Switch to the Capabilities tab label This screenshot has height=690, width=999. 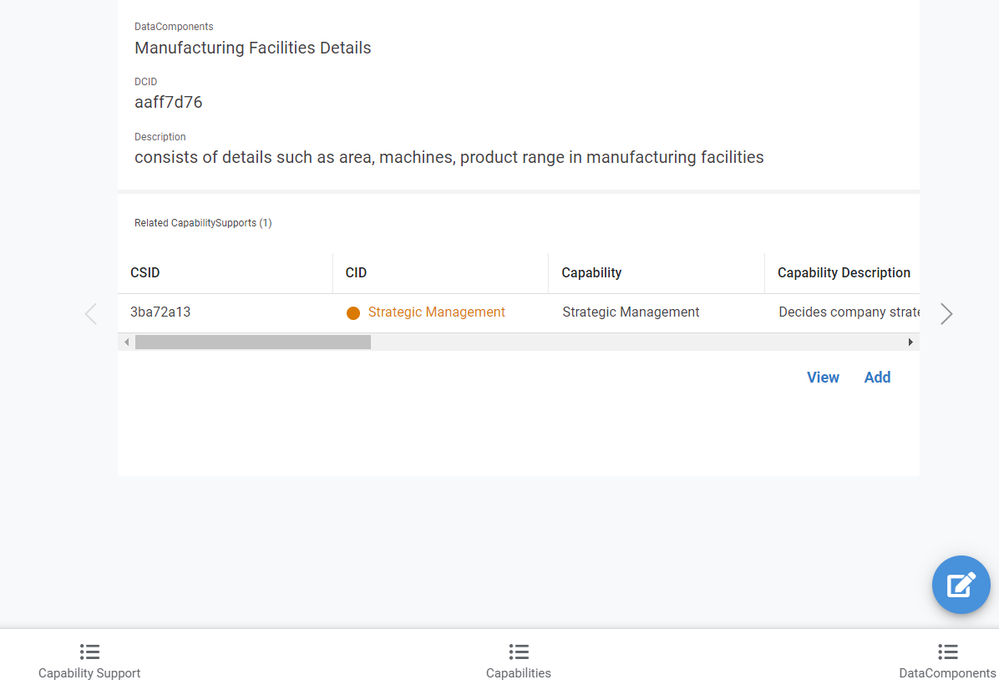519,673
